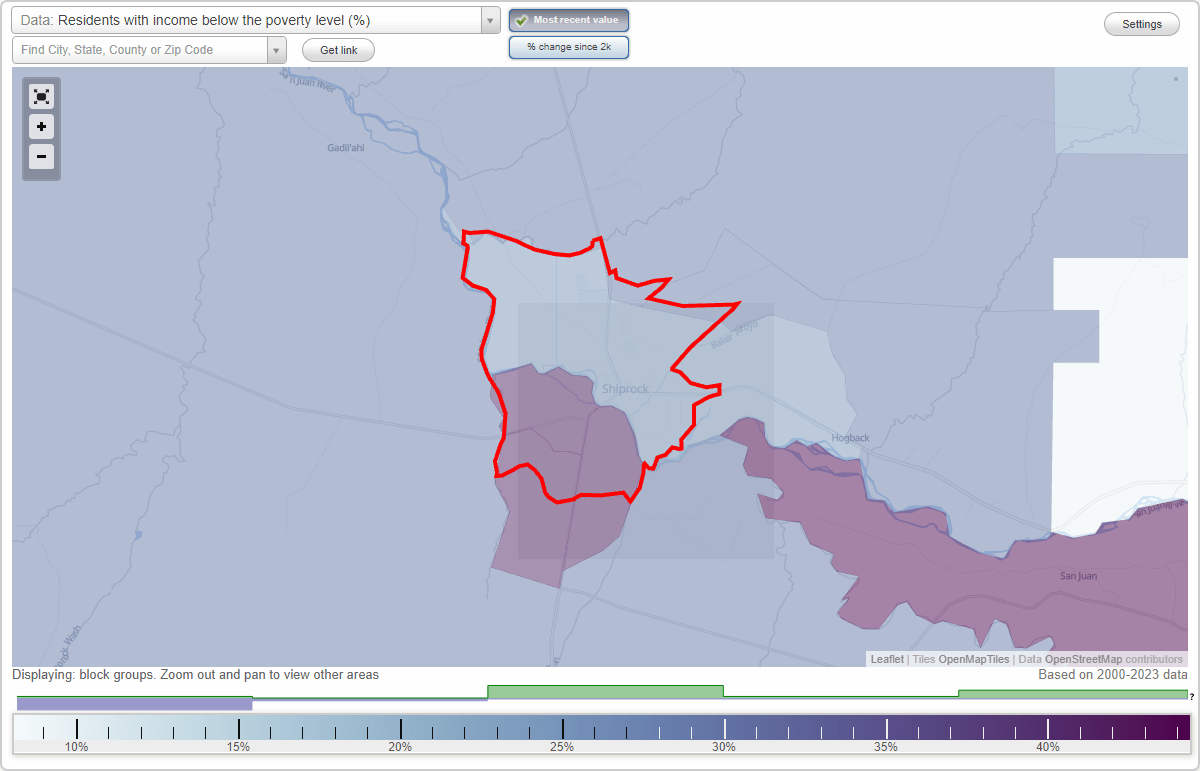Click the location search dropdown arrow icon
Screen dimensions: 1200x771
277,49
